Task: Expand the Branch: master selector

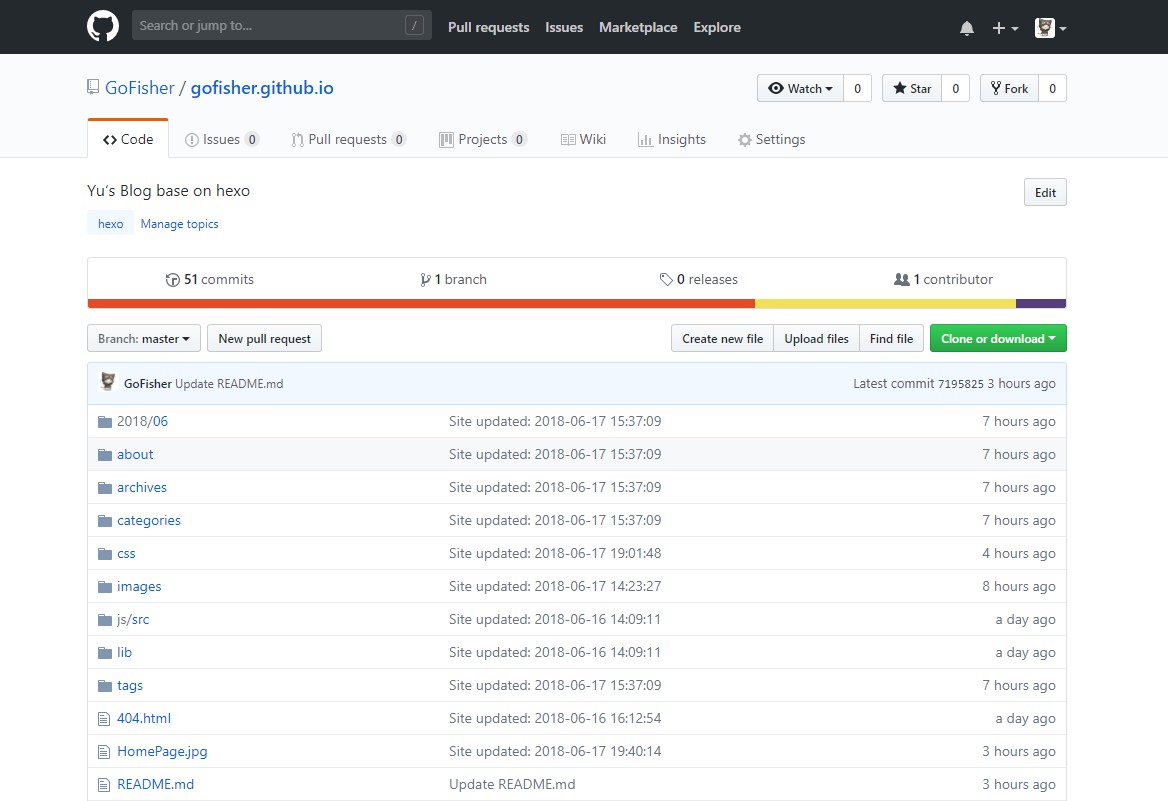Action: (144, 339)
